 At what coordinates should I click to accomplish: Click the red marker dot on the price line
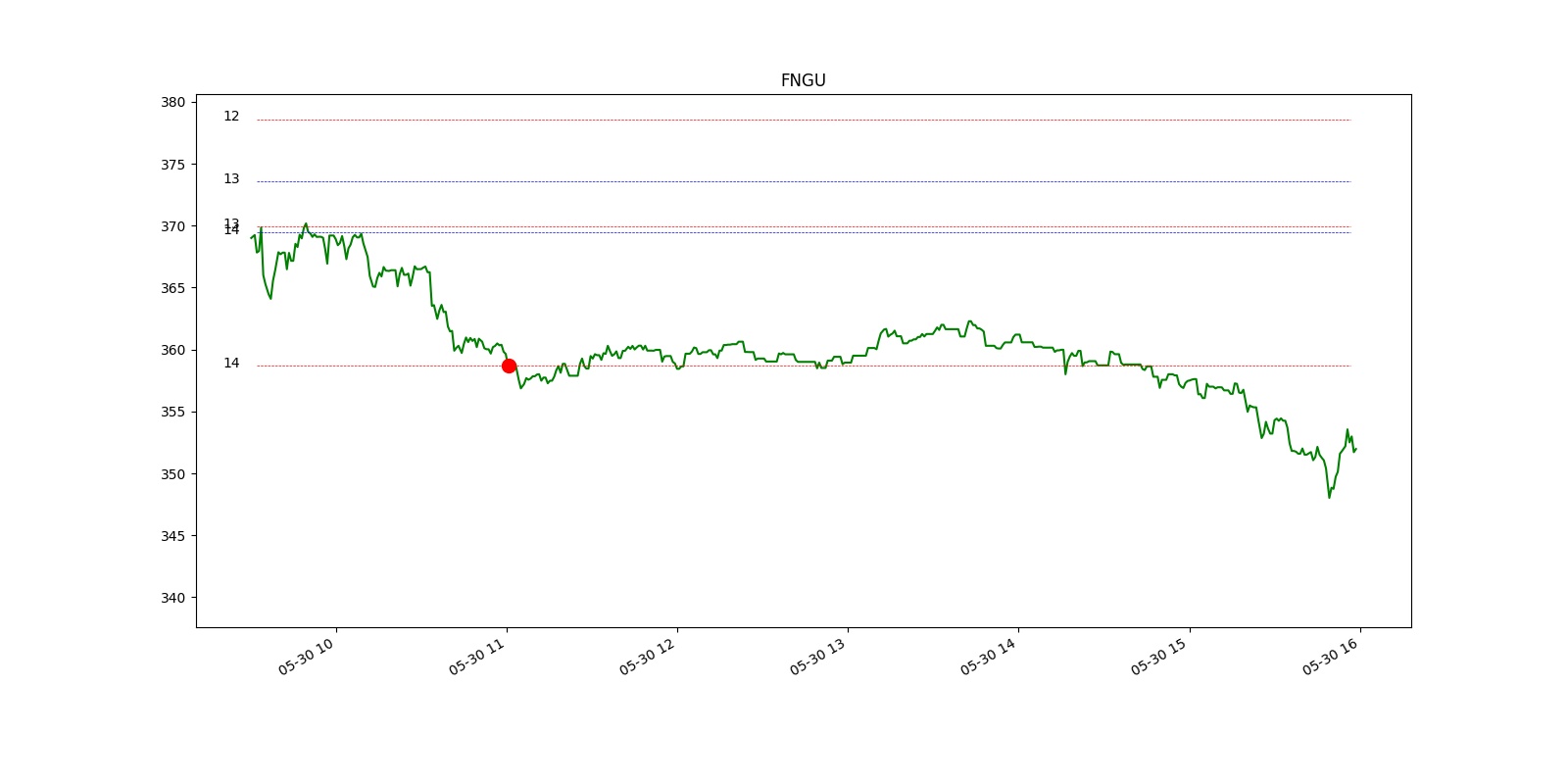click(x=509, y=366)
